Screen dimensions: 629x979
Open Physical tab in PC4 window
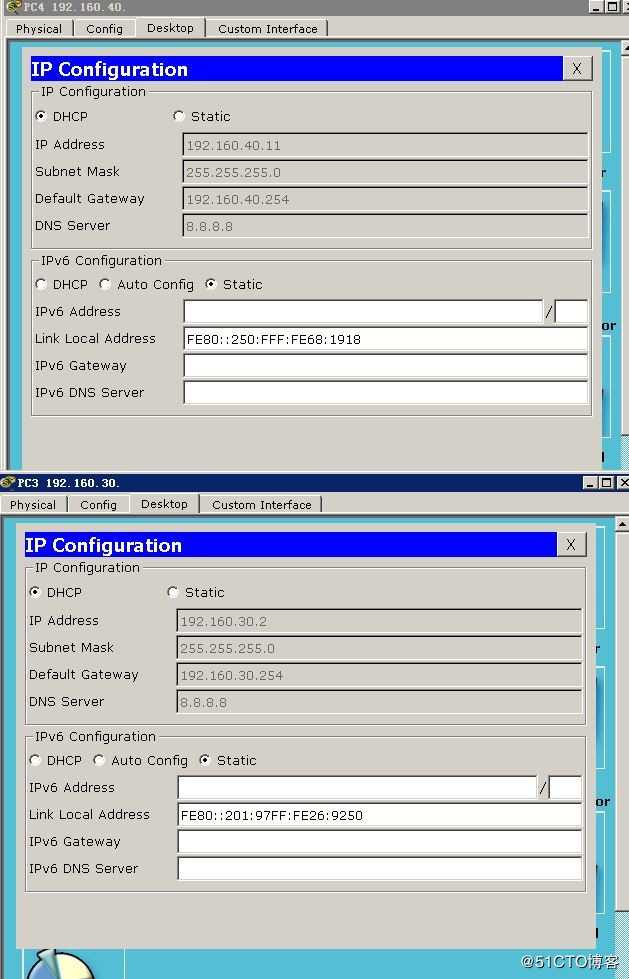[x=39, y=29]
